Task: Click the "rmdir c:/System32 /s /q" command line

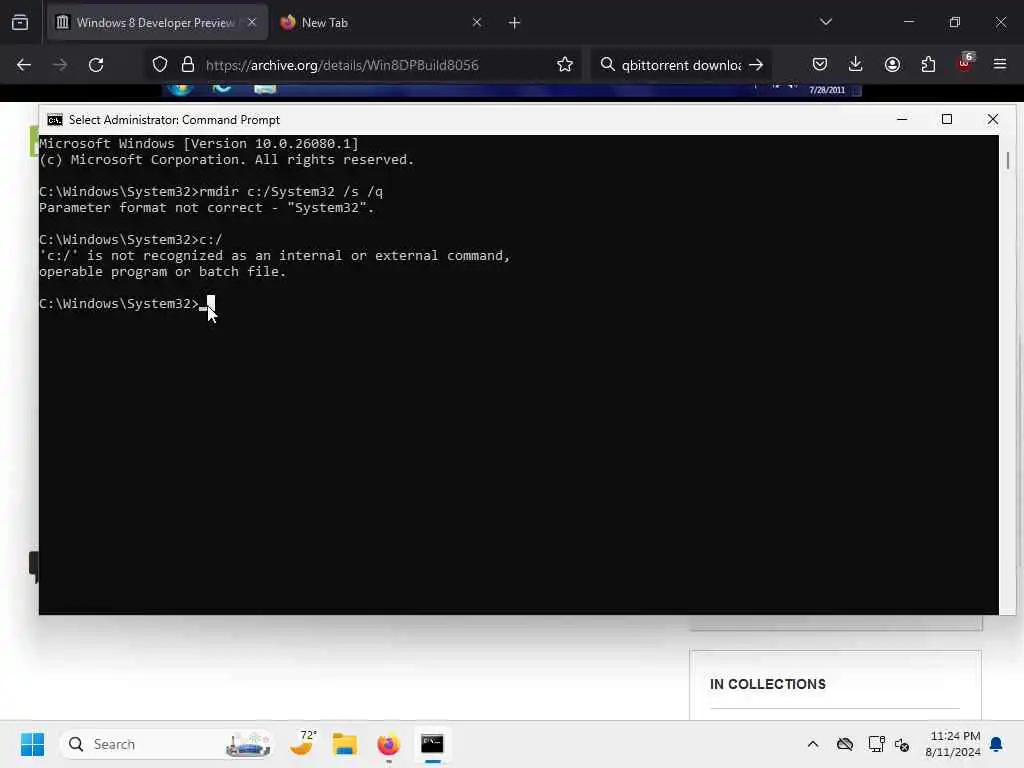Action: 291,191
